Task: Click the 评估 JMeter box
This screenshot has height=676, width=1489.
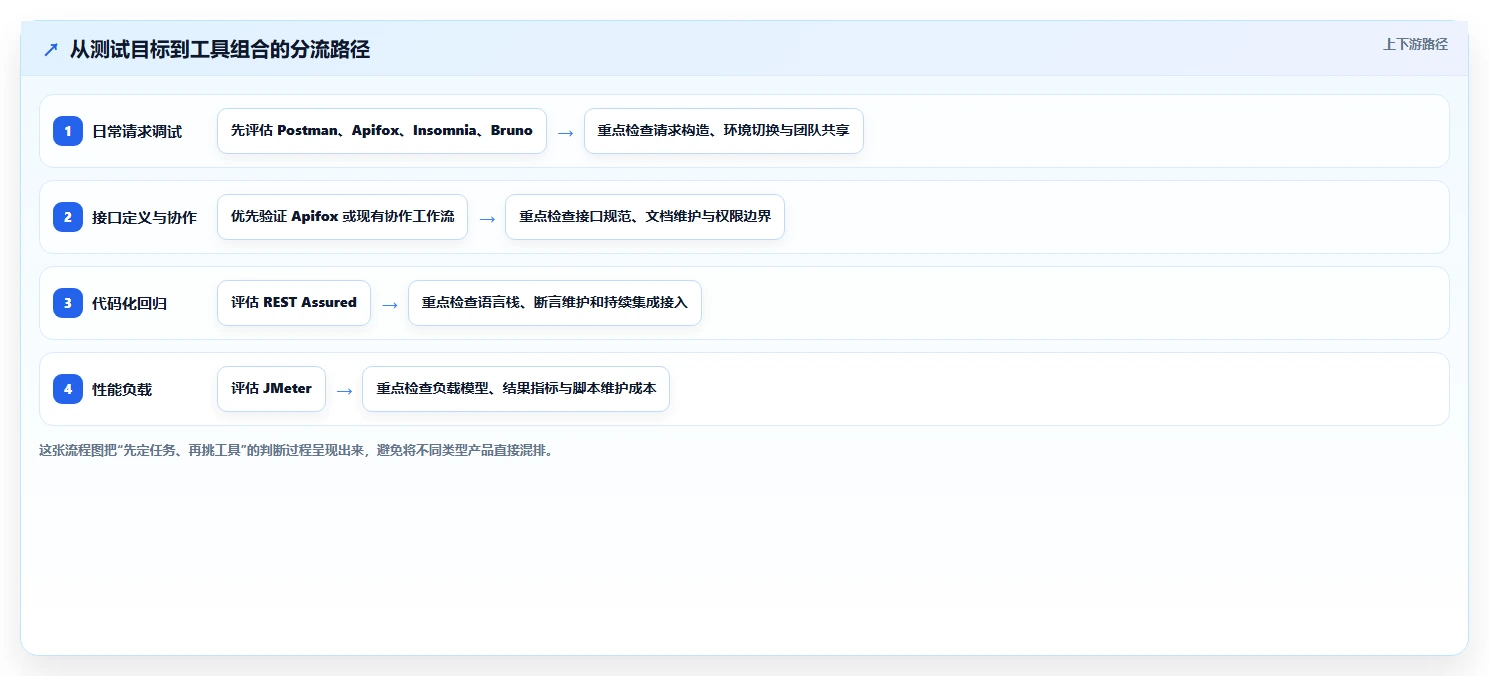Action: click(x=271, y=389)
